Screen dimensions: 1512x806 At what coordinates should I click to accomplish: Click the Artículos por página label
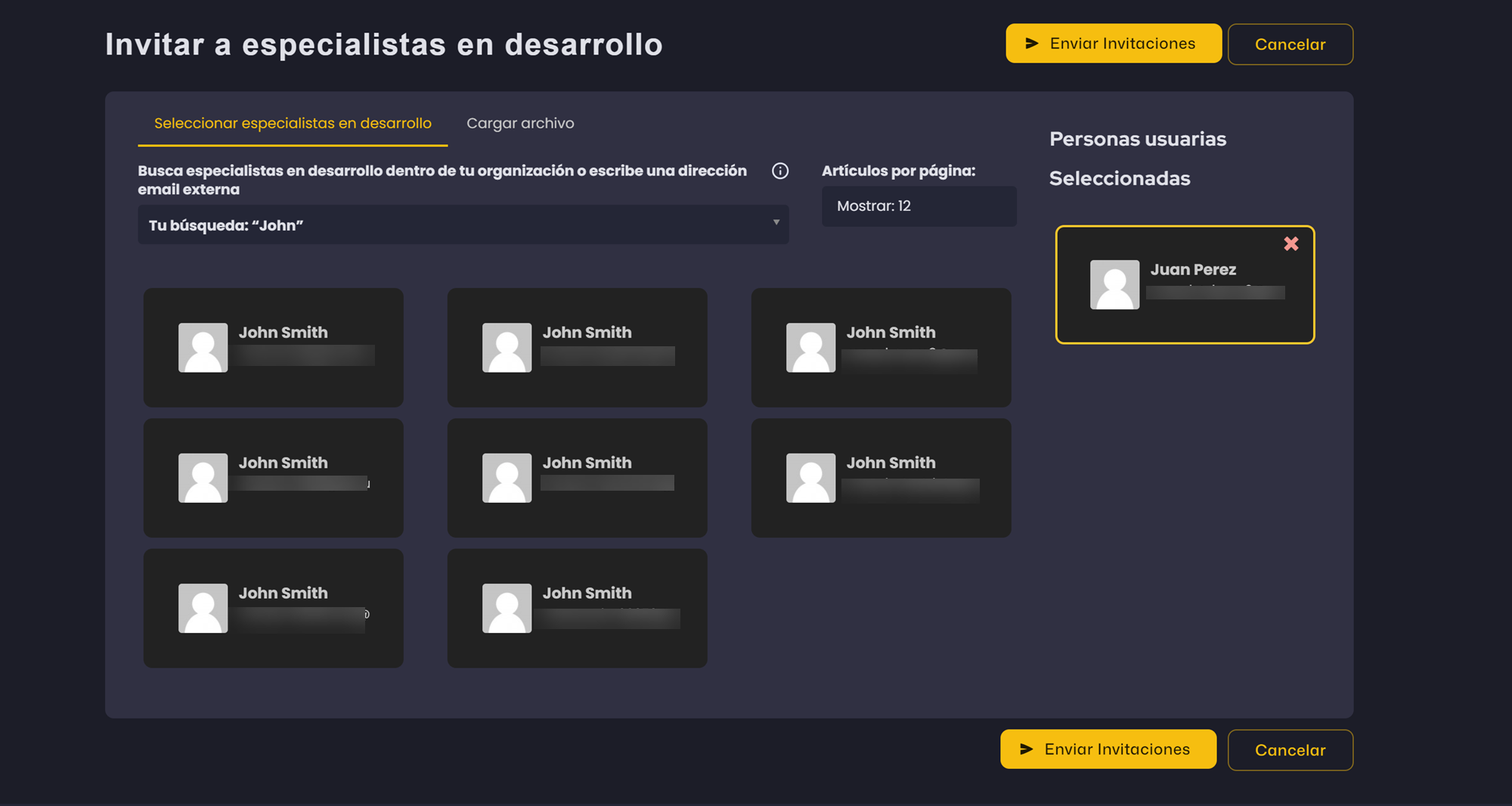898,171
